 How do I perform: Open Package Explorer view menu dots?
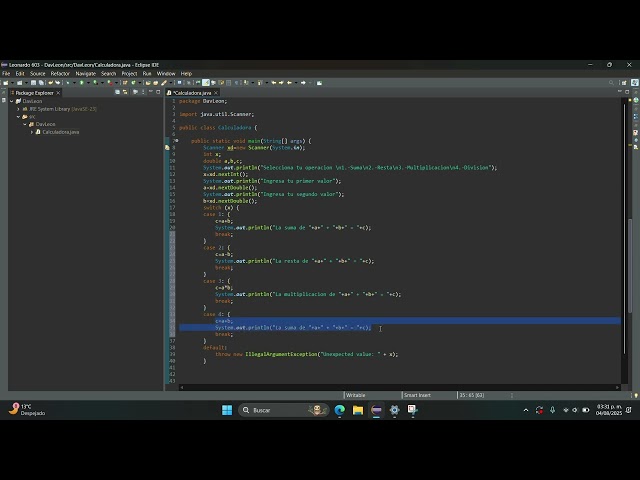[143, 92]
